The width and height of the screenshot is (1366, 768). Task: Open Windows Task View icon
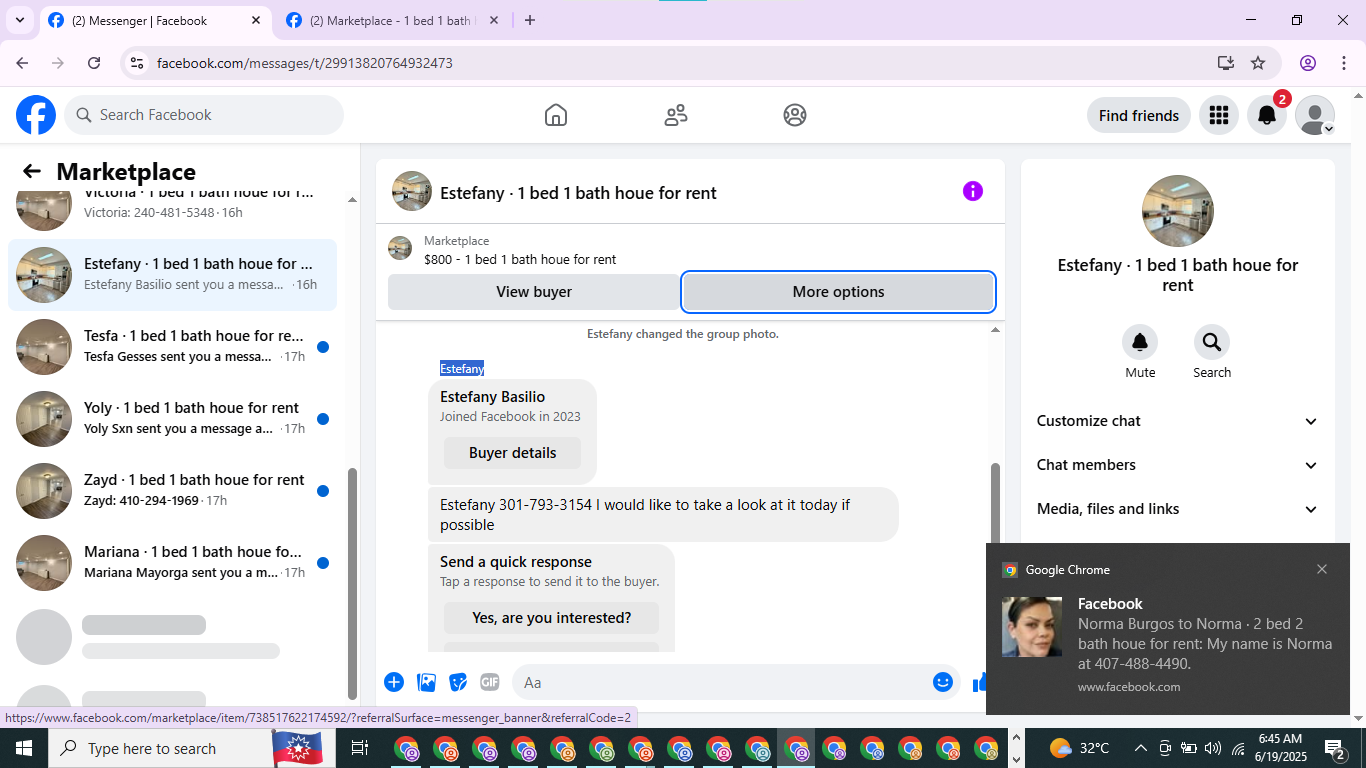point(360,748)
